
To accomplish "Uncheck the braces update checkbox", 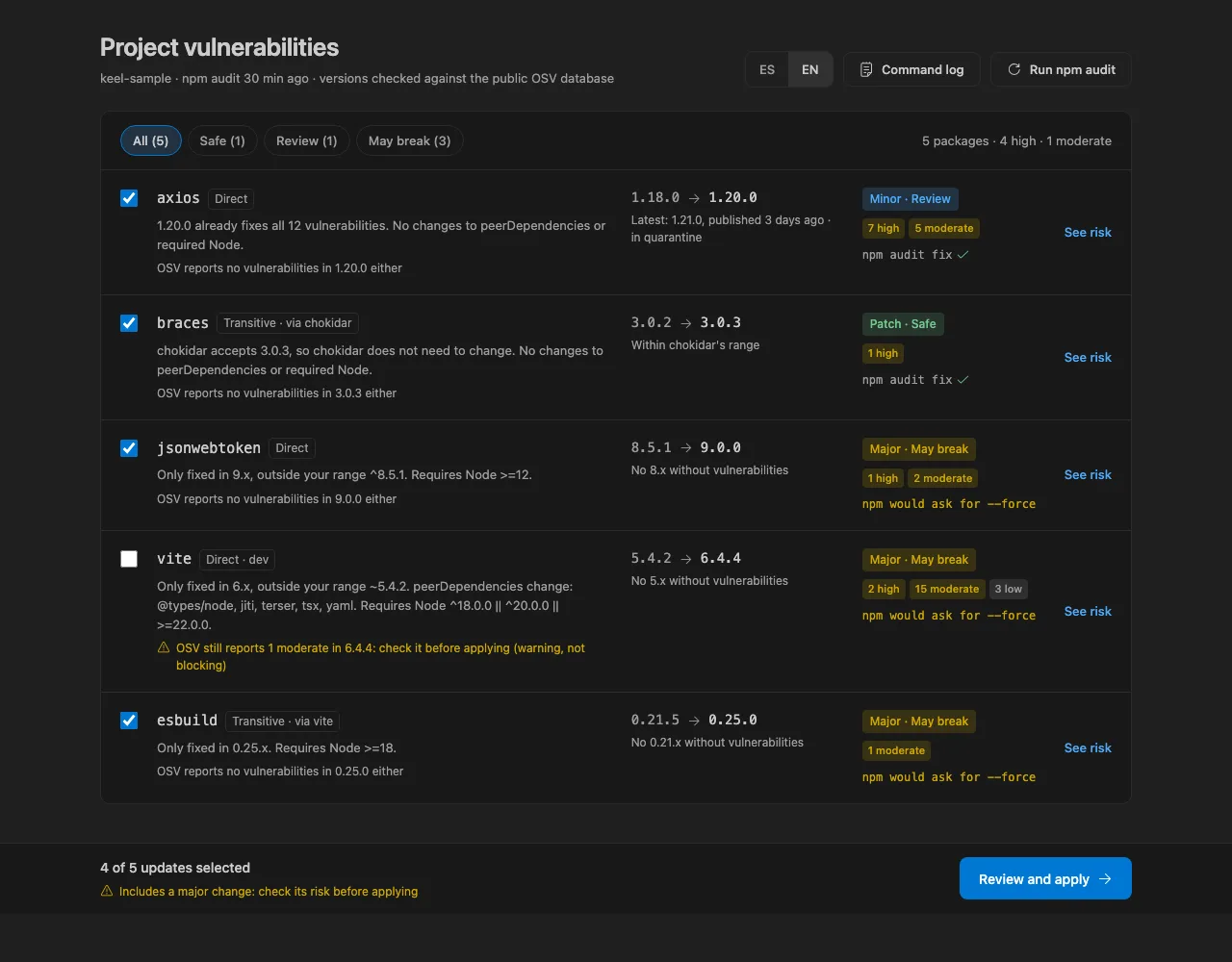I will point(129,323).
